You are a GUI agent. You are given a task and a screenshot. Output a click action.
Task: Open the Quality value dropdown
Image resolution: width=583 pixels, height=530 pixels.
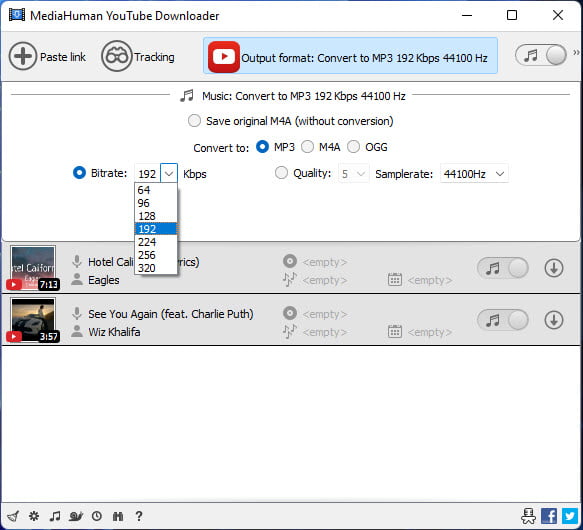click(x=353, y=174)
